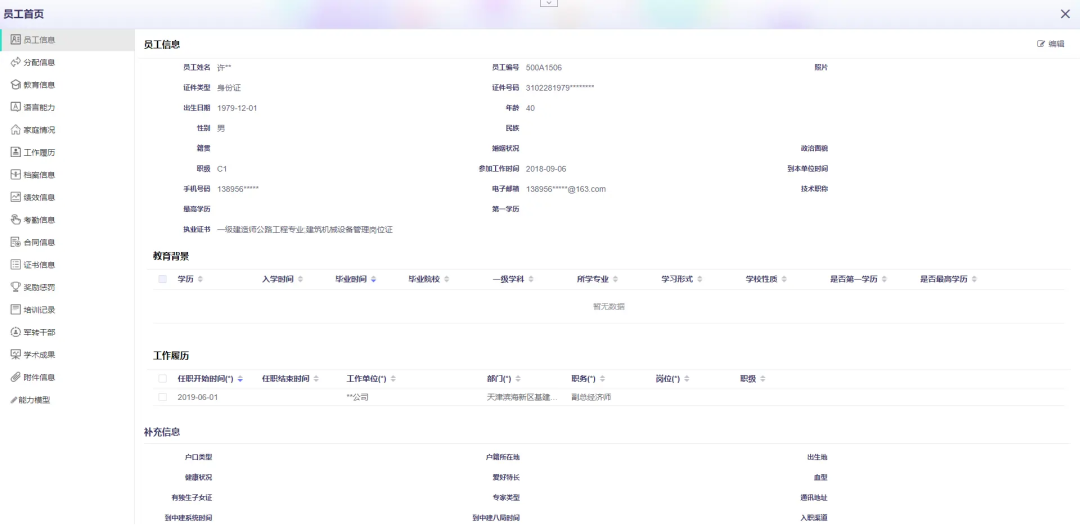Sort work history by 职级
Image resolution: width=1080 pixels, height=527 pixels.
tap(762, 379)
